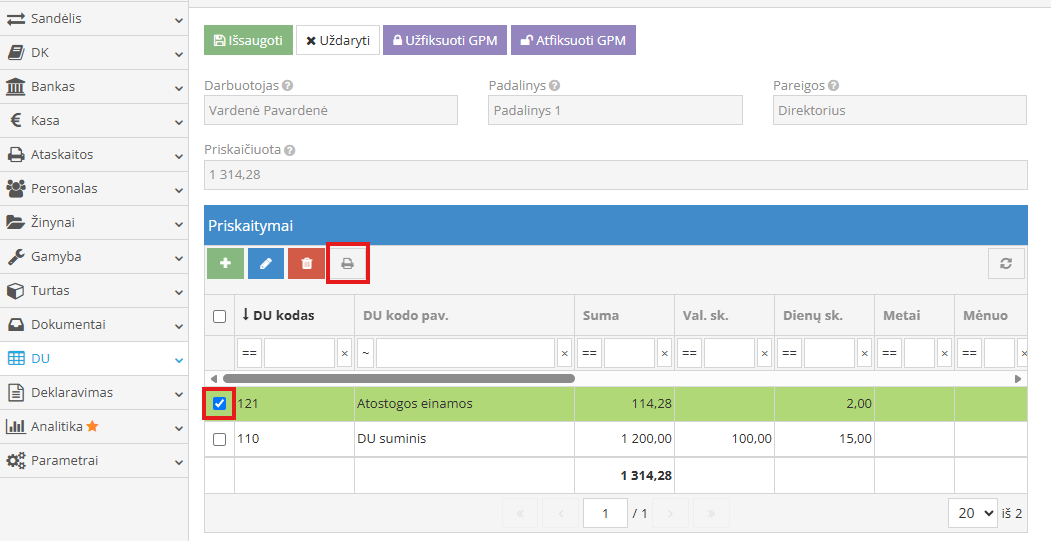The height and width of the screenshot is (541, 1051).
Task: Open the DU kodas filter operator ==
Action: coord(249,353)
